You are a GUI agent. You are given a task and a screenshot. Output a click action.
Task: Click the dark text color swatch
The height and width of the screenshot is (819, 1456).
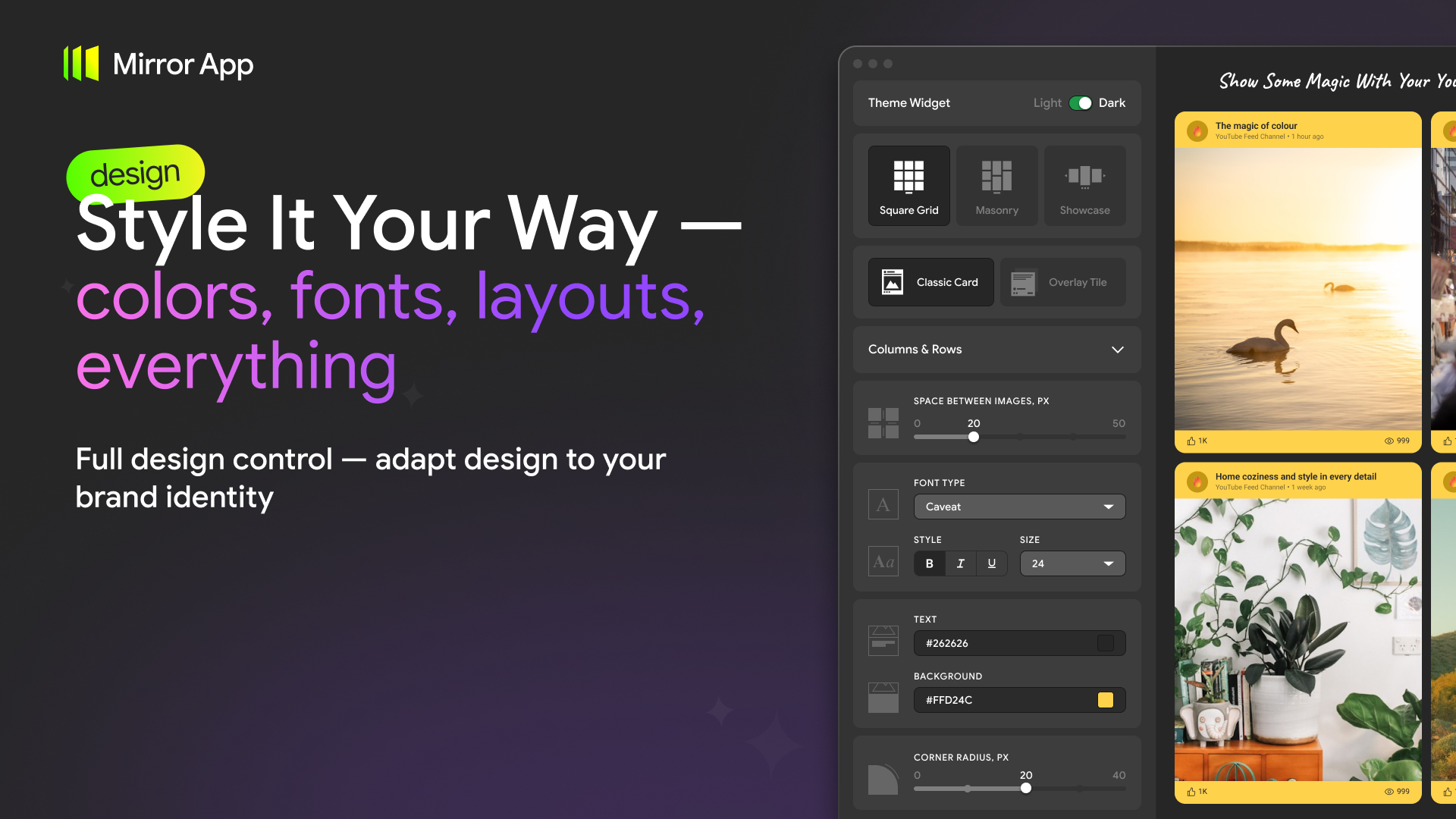[x=1105, y=643]
